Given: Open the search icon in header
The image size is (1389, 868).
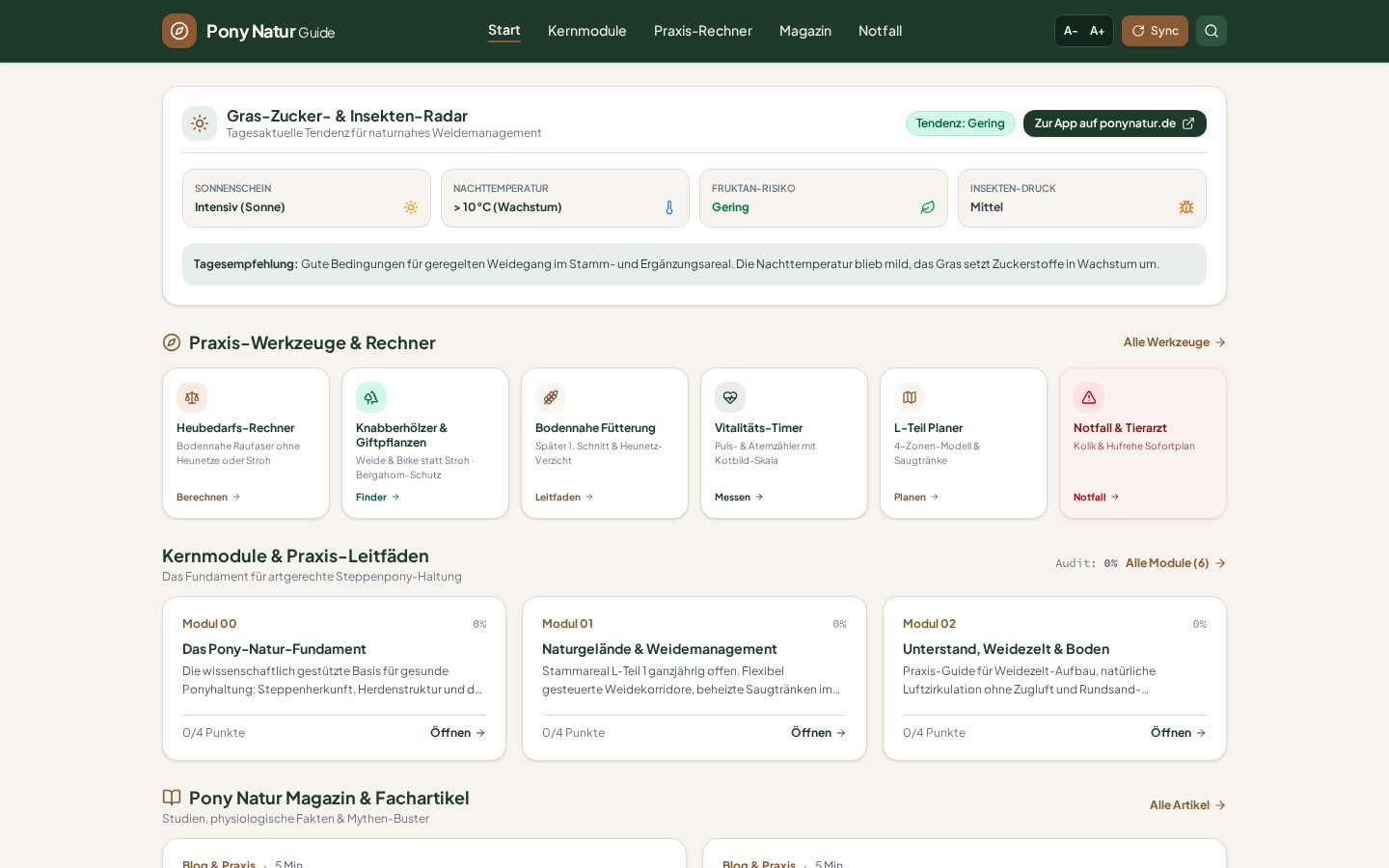Looking at the screenshot, I should 1212,31.
